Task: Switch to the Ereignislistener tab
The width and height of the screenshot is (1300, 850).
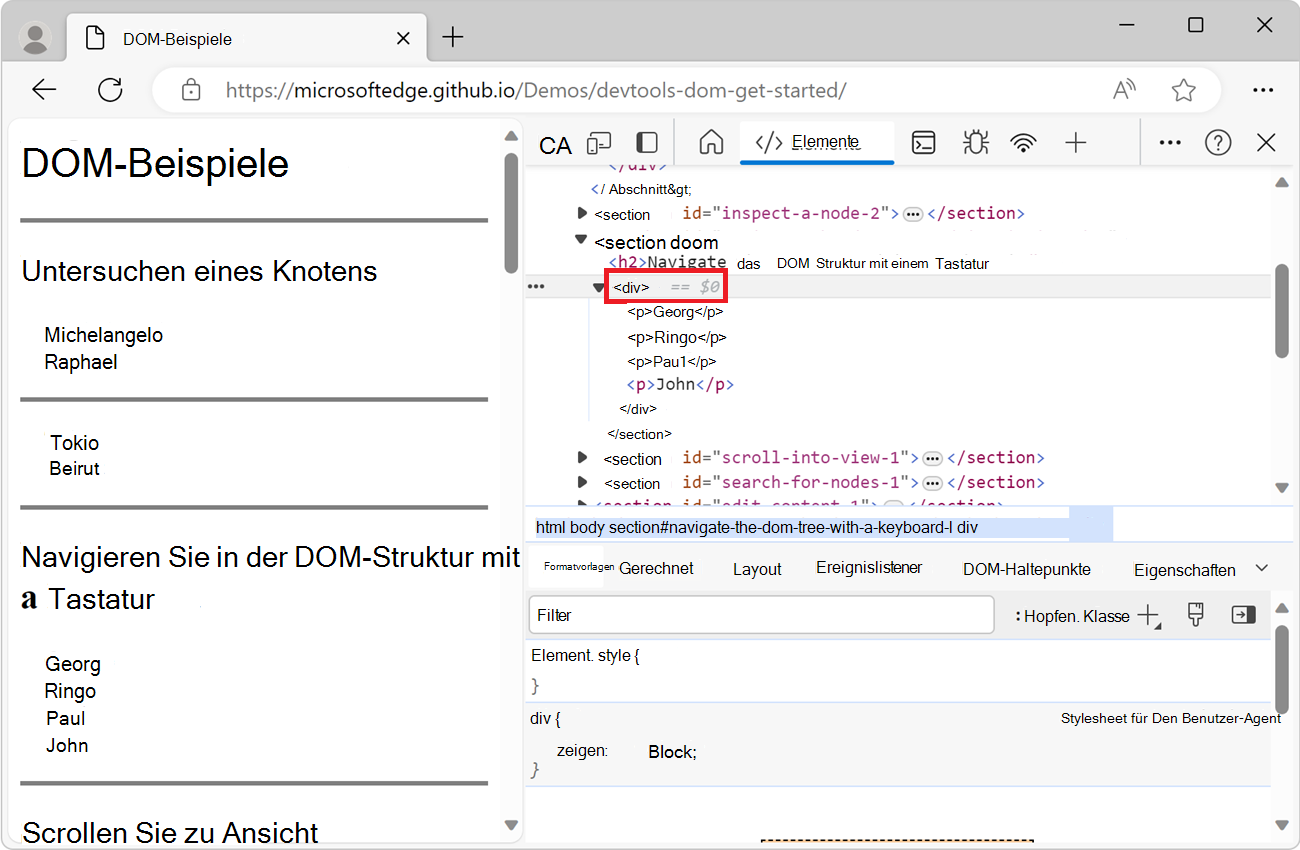Action: point(868,567)
